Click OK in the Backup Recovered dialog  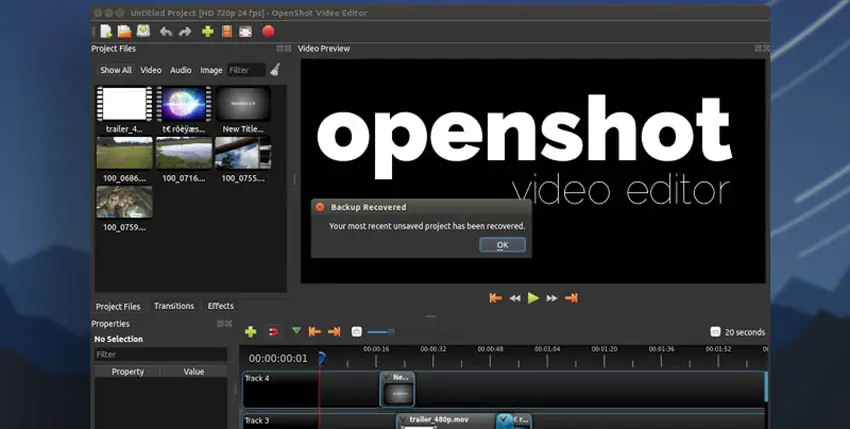[503, 245]
